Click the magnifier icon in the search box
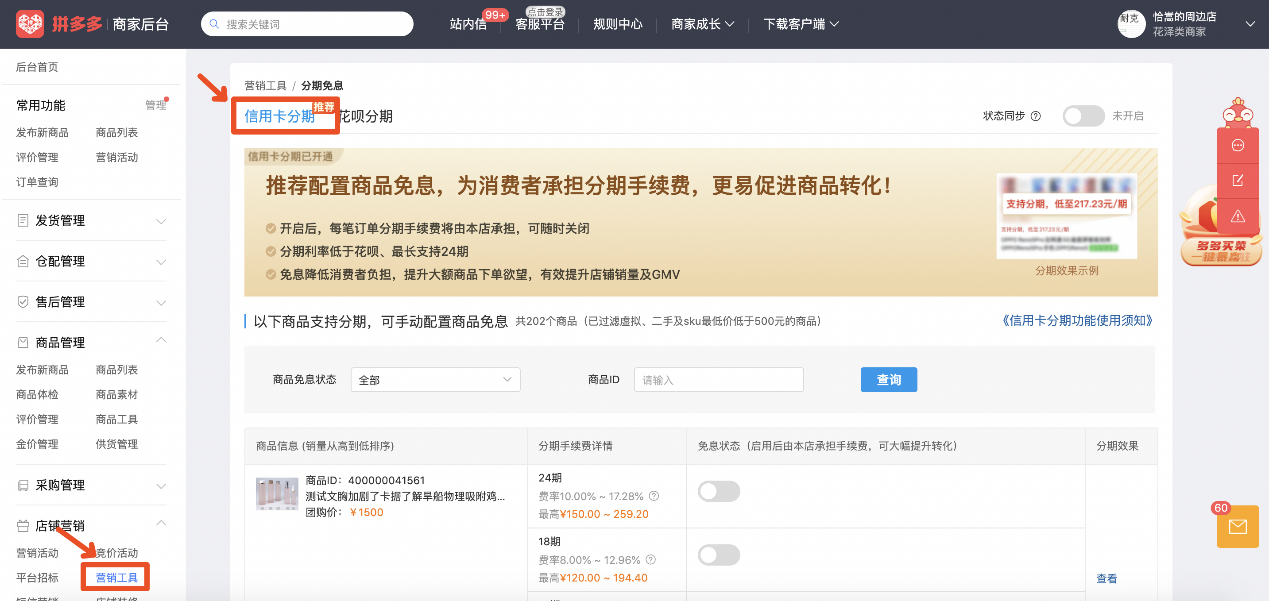1269x601 pixels. click(x=214, y=24)
